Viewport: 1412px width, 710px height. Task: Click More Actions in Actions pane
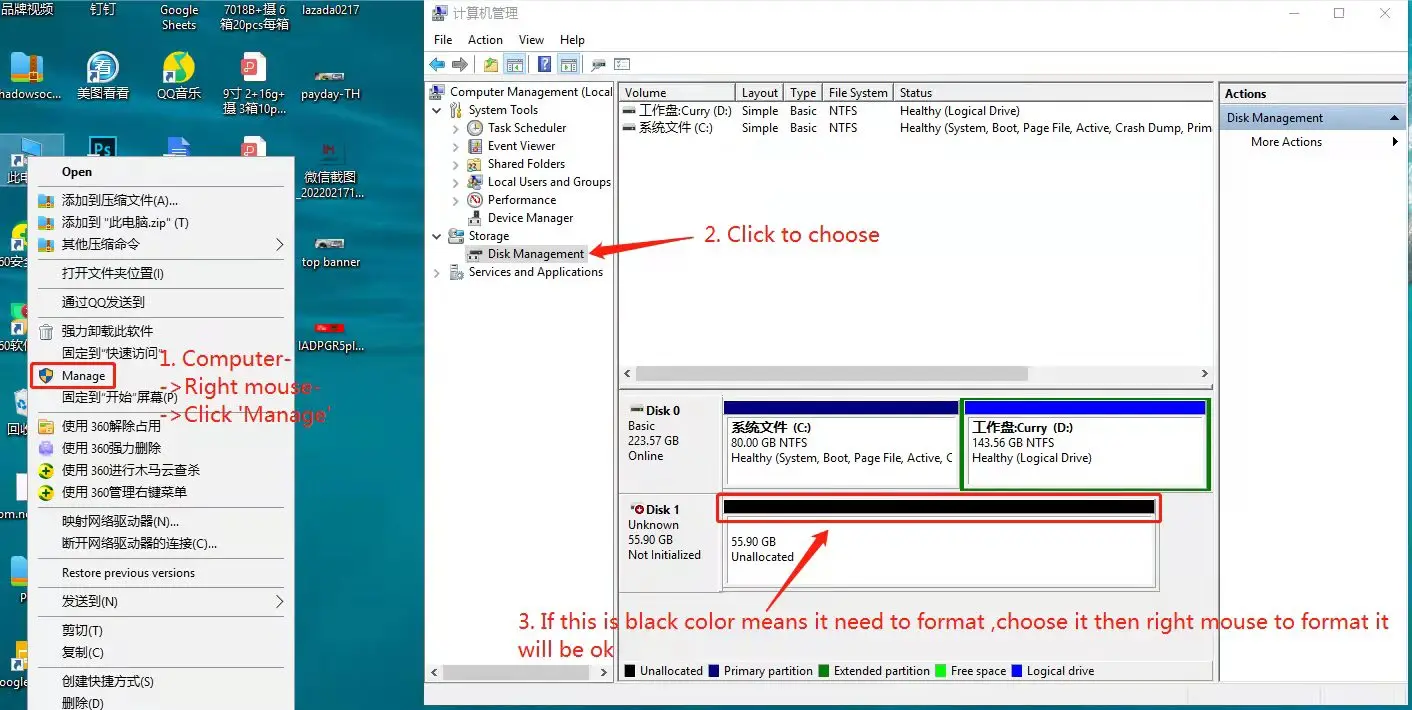1286,142
